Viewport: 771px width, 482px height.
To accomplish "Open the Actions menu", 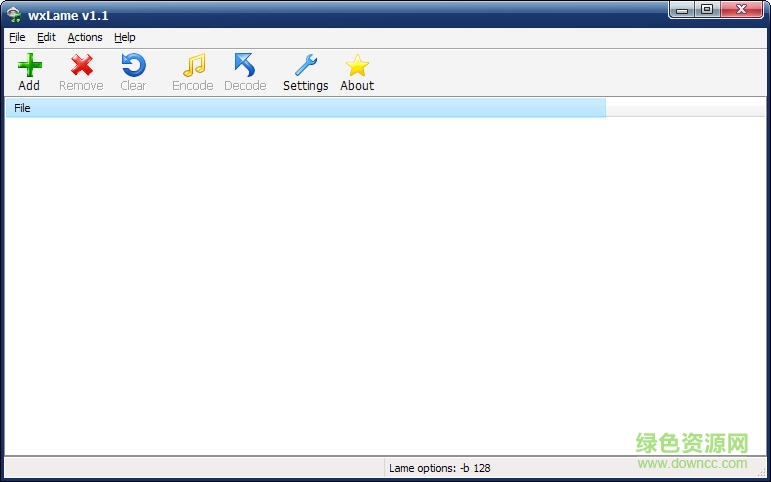I will [x=85, y=37].
